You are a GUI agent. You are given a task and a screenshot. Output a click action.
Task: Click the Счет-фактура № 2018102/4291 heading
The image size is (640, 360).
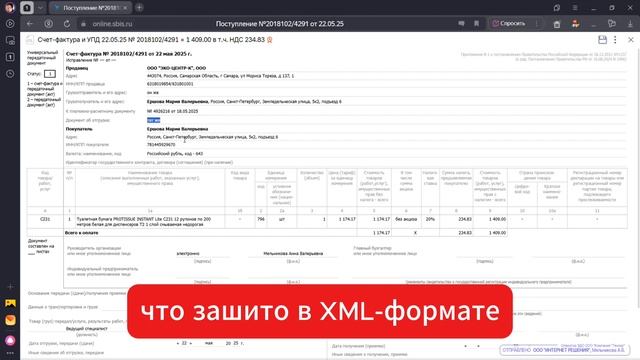[129, 54]
